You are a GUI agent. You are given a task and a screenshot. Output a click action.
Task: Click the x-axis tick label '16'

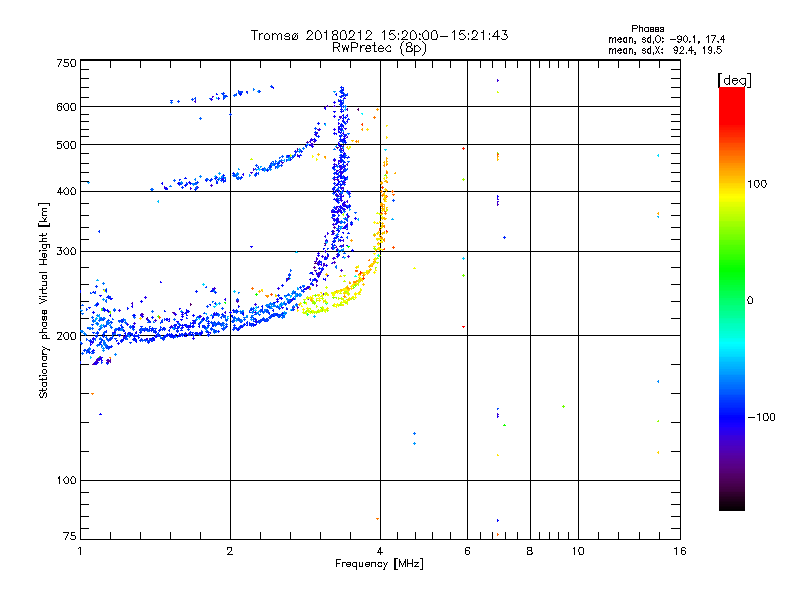point(680,551)
